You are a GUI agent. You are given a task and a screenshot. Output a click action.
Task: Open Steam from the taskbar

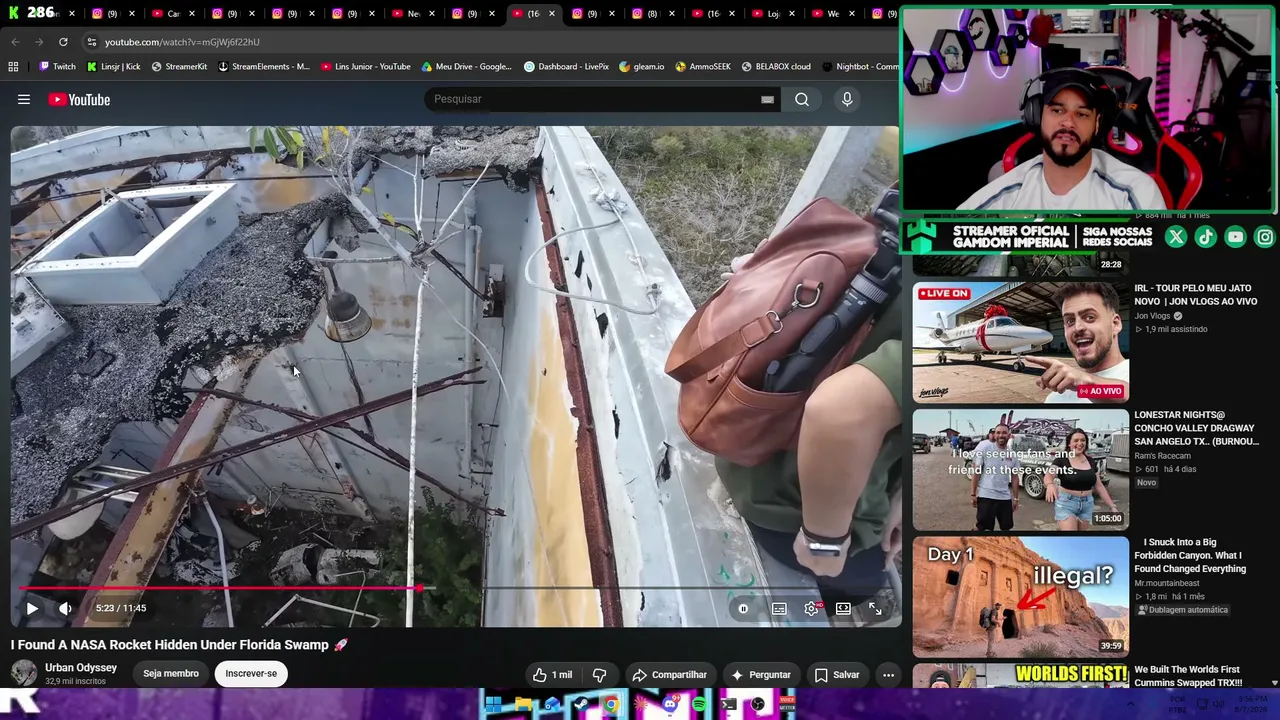[x=581, y=705]
